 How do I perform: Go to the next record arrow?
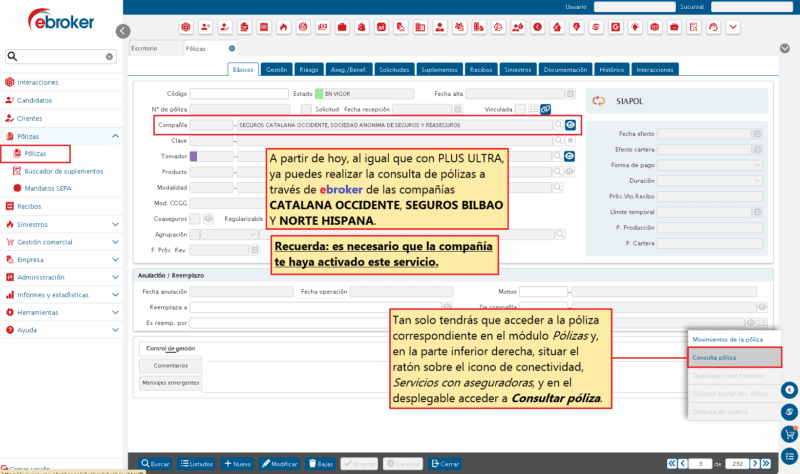(755, 464)
